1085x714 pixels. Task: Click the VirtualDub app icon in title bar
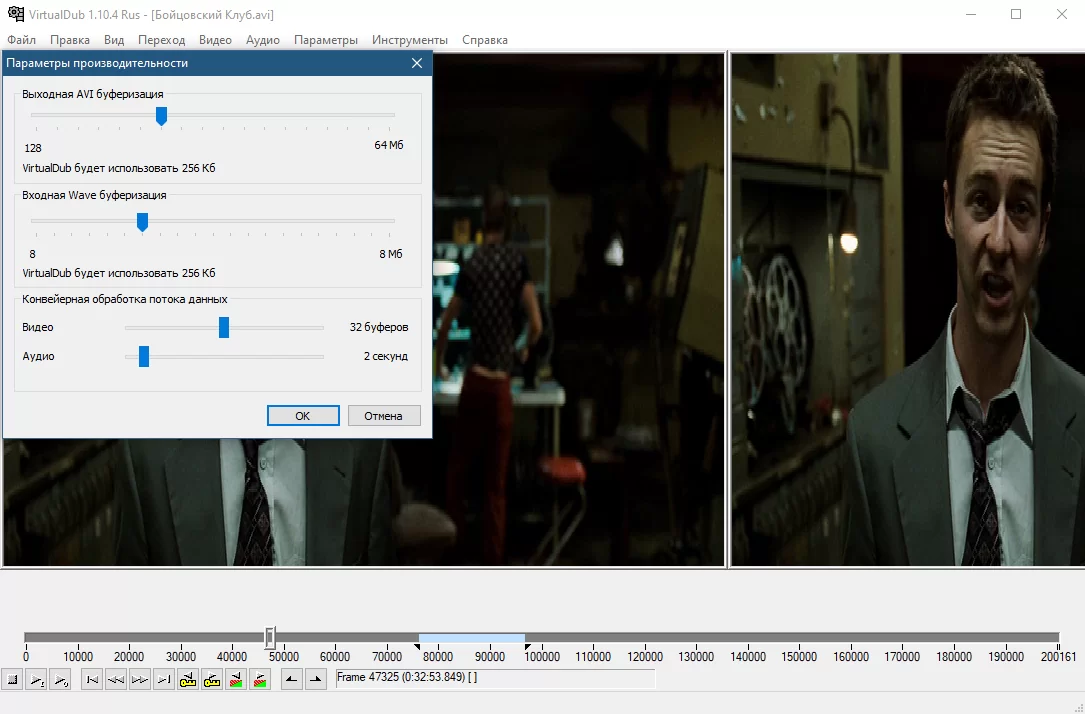tap(15, 14)
